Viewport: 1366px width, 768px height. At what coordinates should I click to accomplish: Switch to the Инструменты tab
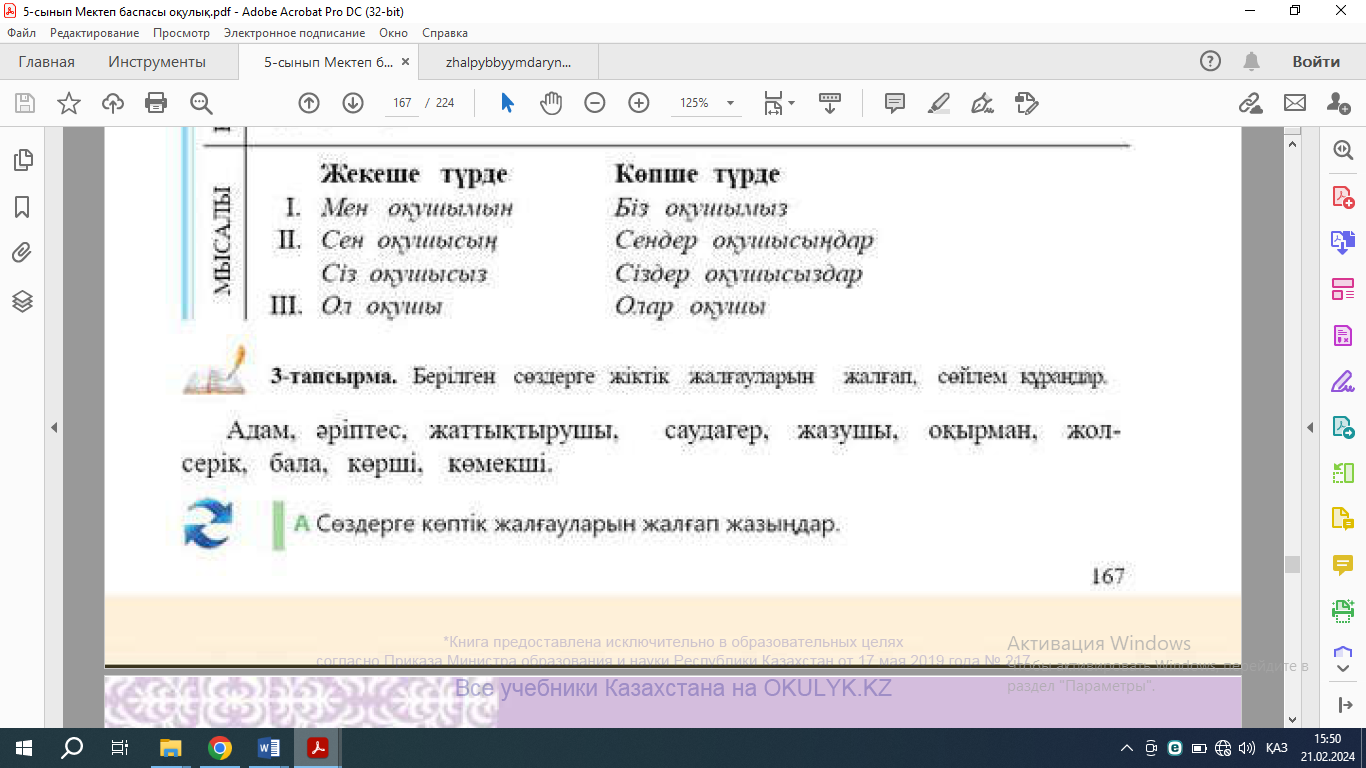coord(157,62)
